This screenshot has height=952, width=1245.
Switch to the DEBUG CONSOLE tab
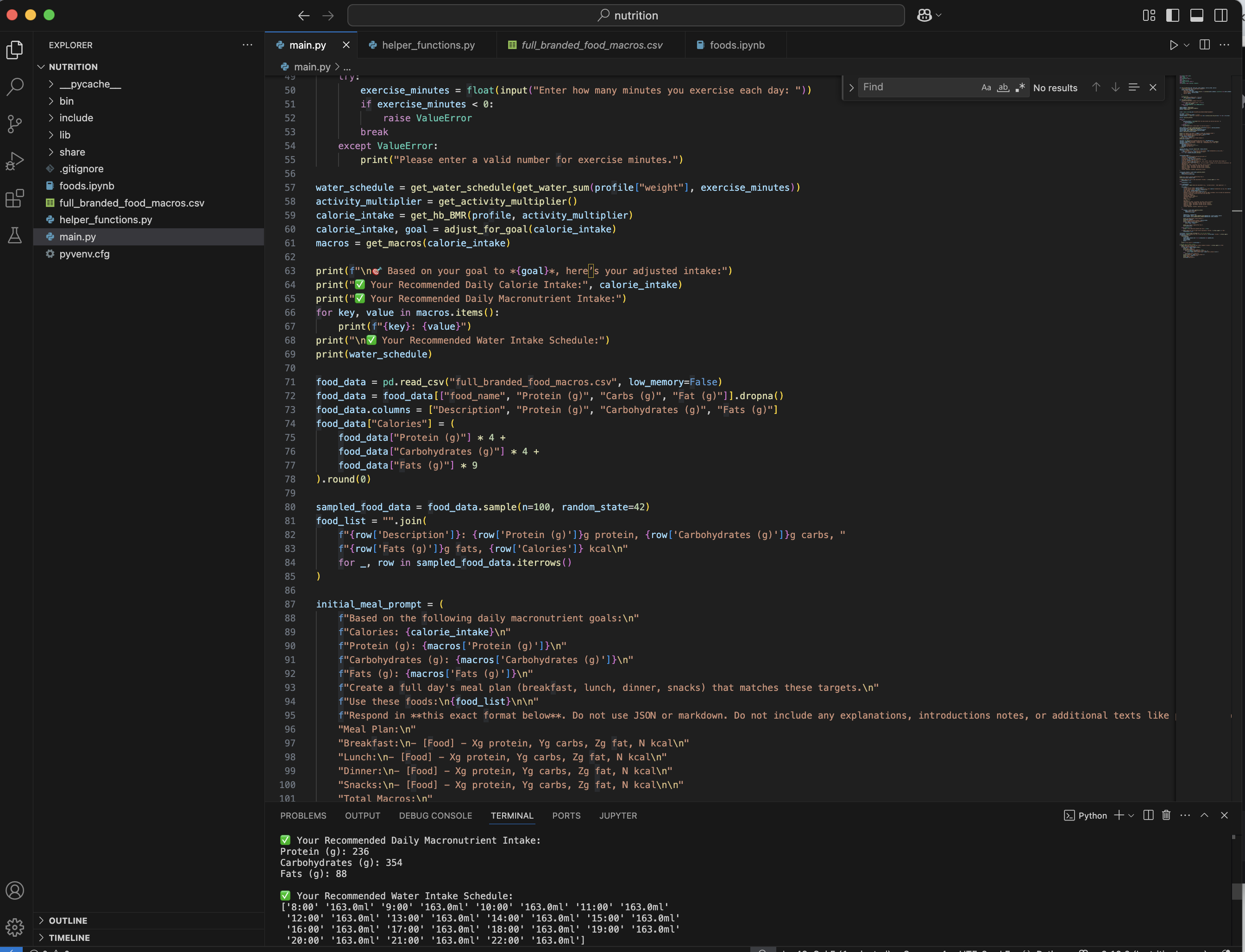tap(435, 815)
